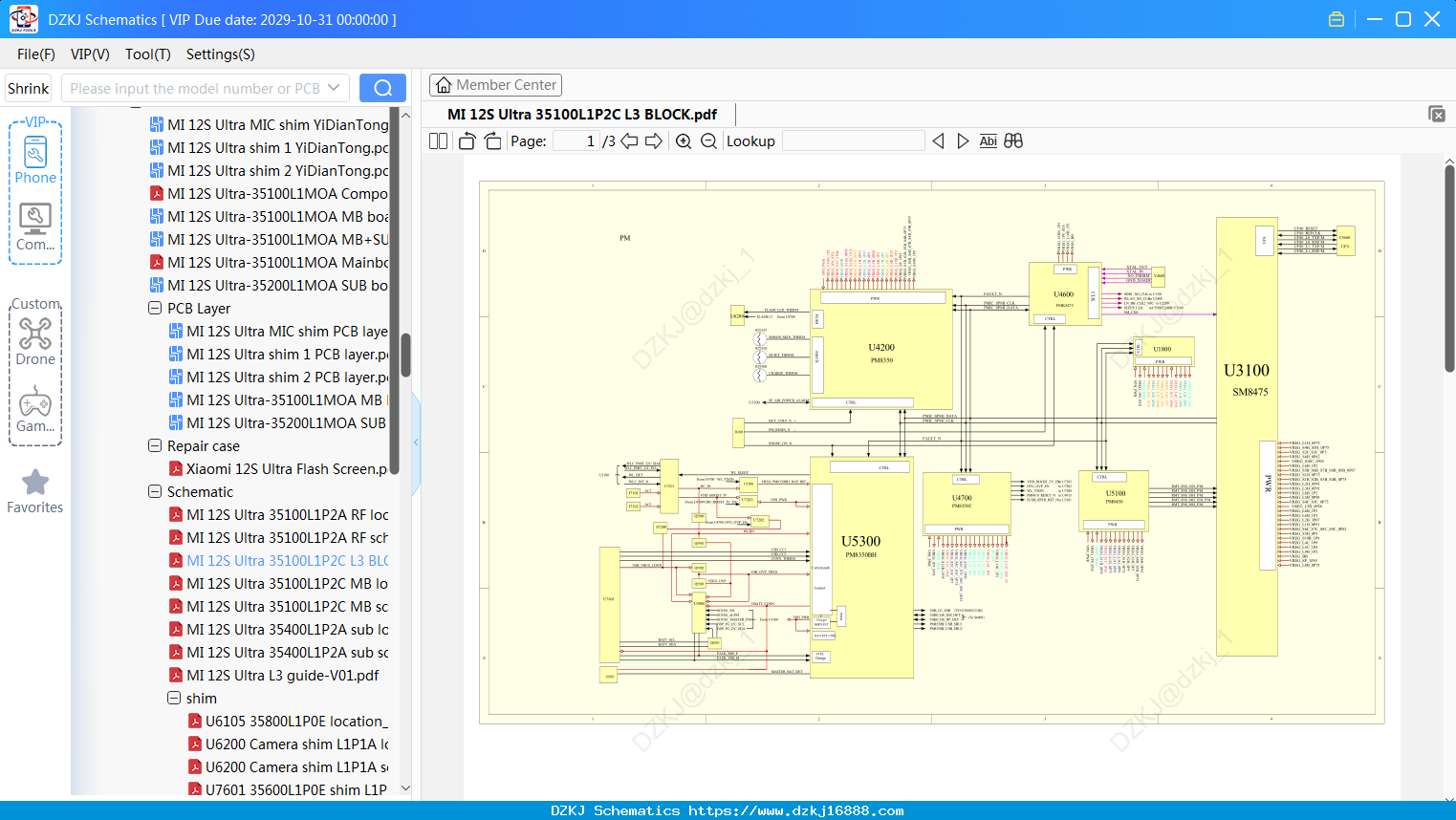Screen dimensions: 1456x820
Task: Open the model number dropdown arrow
Action: [x=334, y=88]
